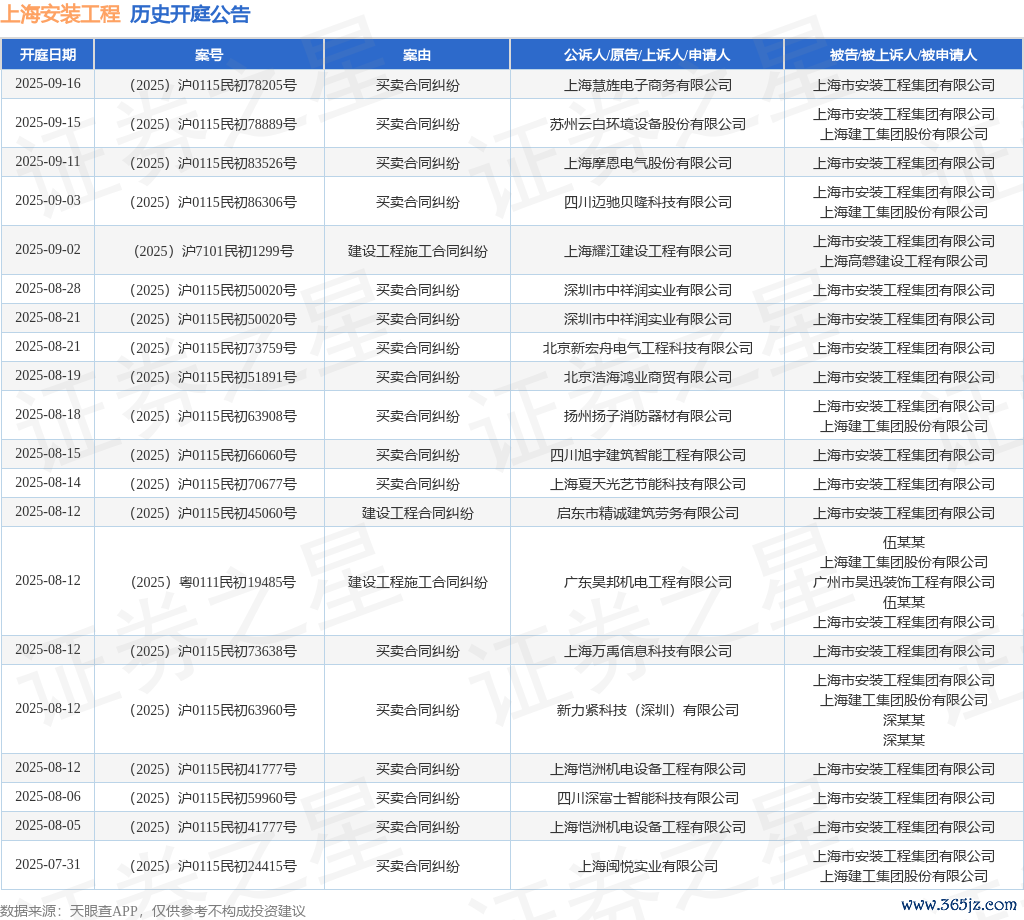Viewport: 1024px width, 920px height.
Task: Select plaintiff 新力紧科技（深圳）有限公司
Action: (x=647, y=710)
